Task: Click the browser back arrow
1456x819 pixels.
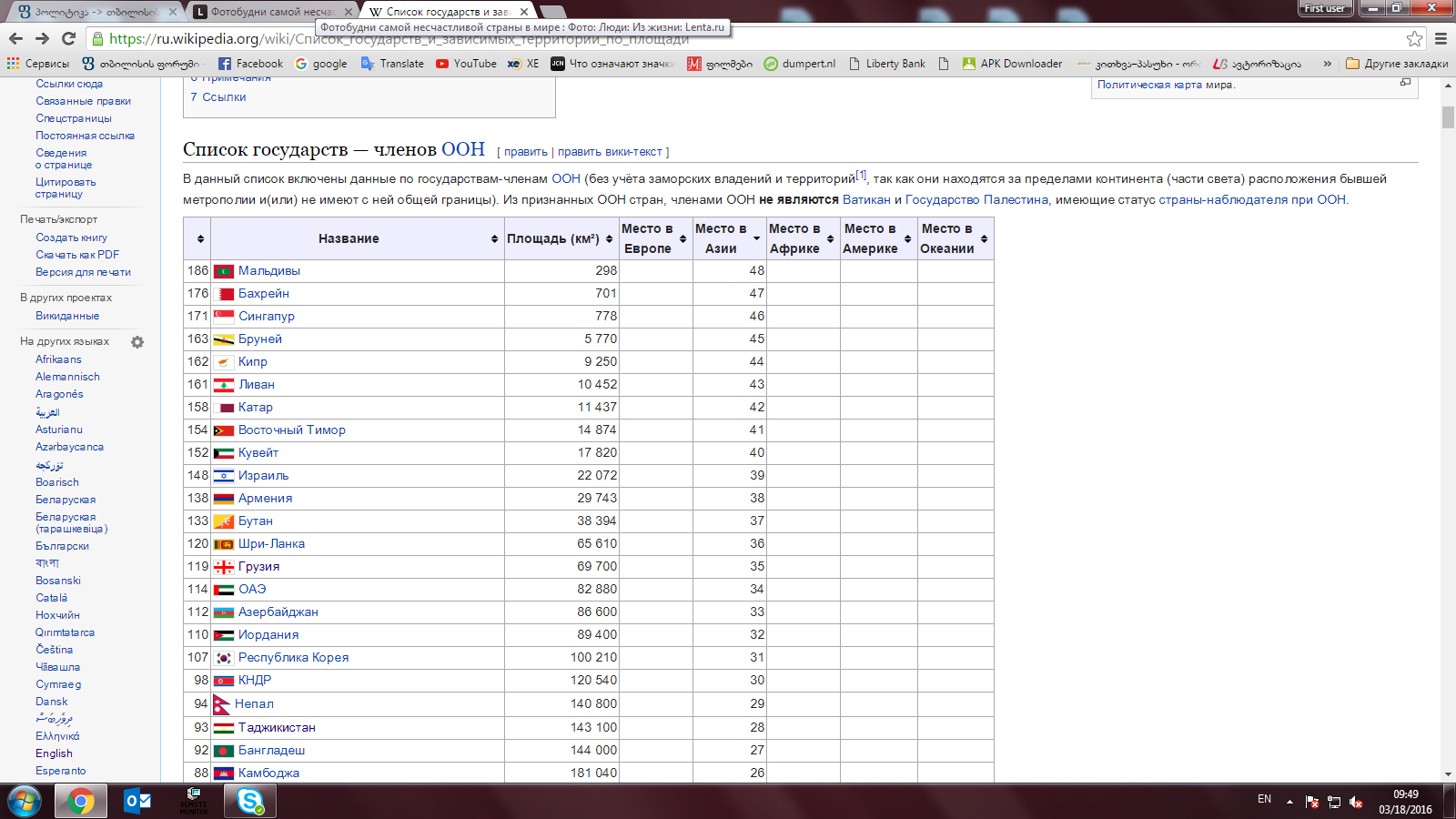Action: click(x=15, y=38)
